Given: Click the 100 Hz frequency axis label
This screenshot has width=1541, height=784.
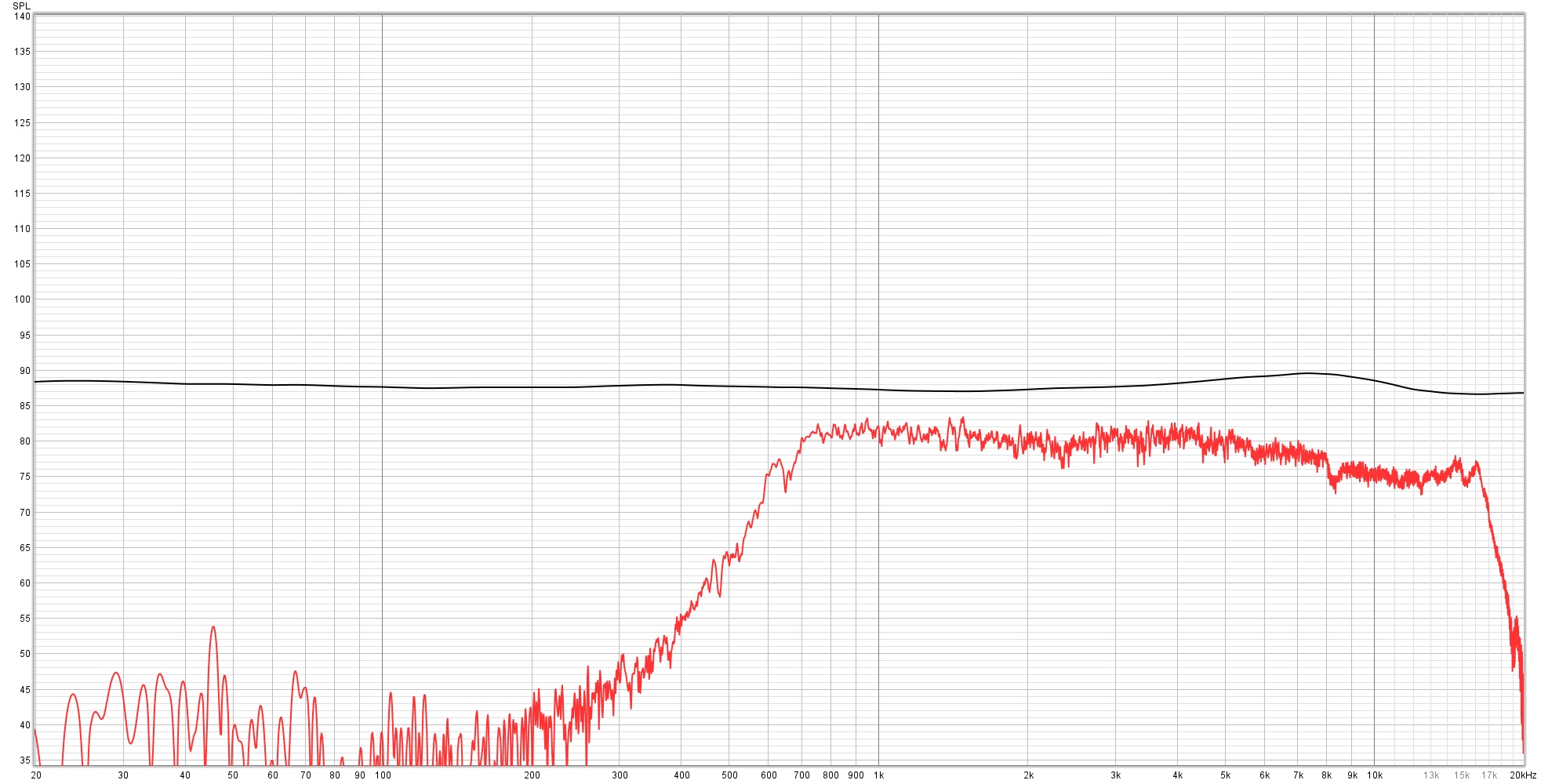Looking at the screenshot, I should [383, 775].
